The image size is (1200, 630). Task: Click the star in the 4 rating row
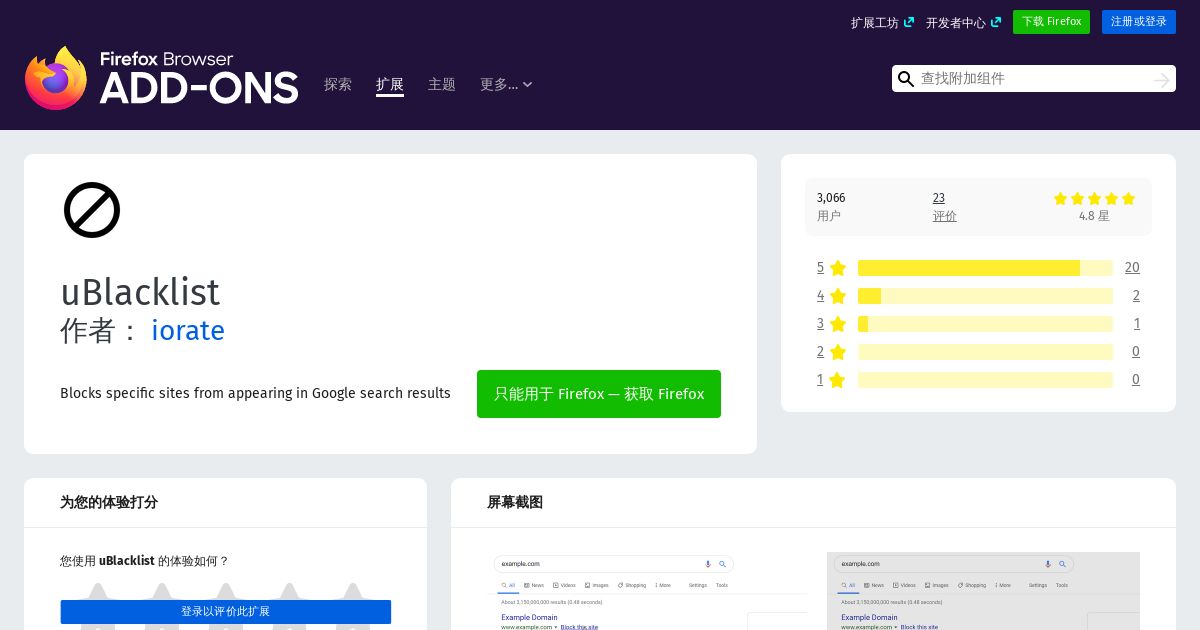point(838,296)
